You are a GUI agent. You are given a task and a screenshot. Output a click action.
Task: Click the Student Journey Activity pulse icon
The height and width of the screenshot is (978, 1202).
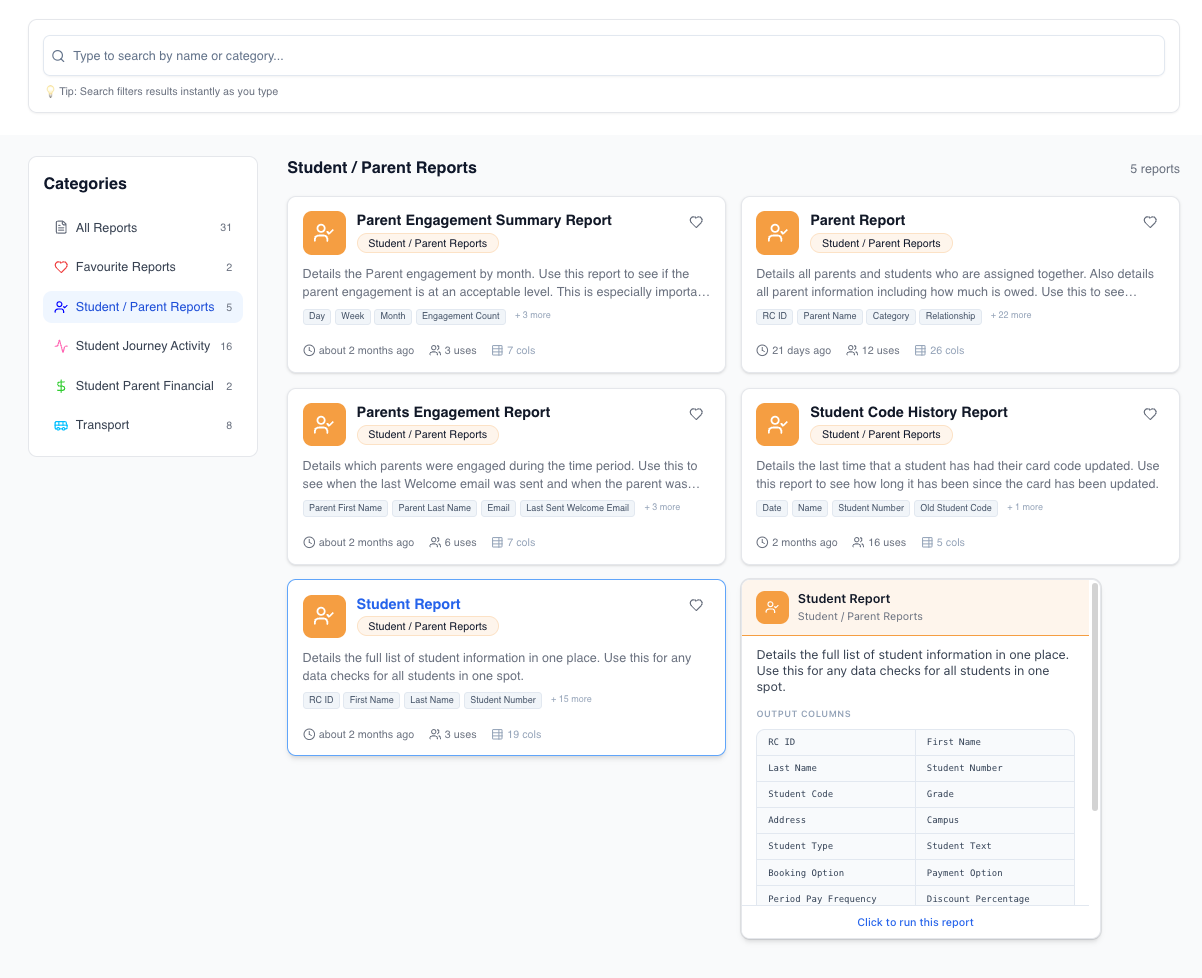(x=61, y=346)
